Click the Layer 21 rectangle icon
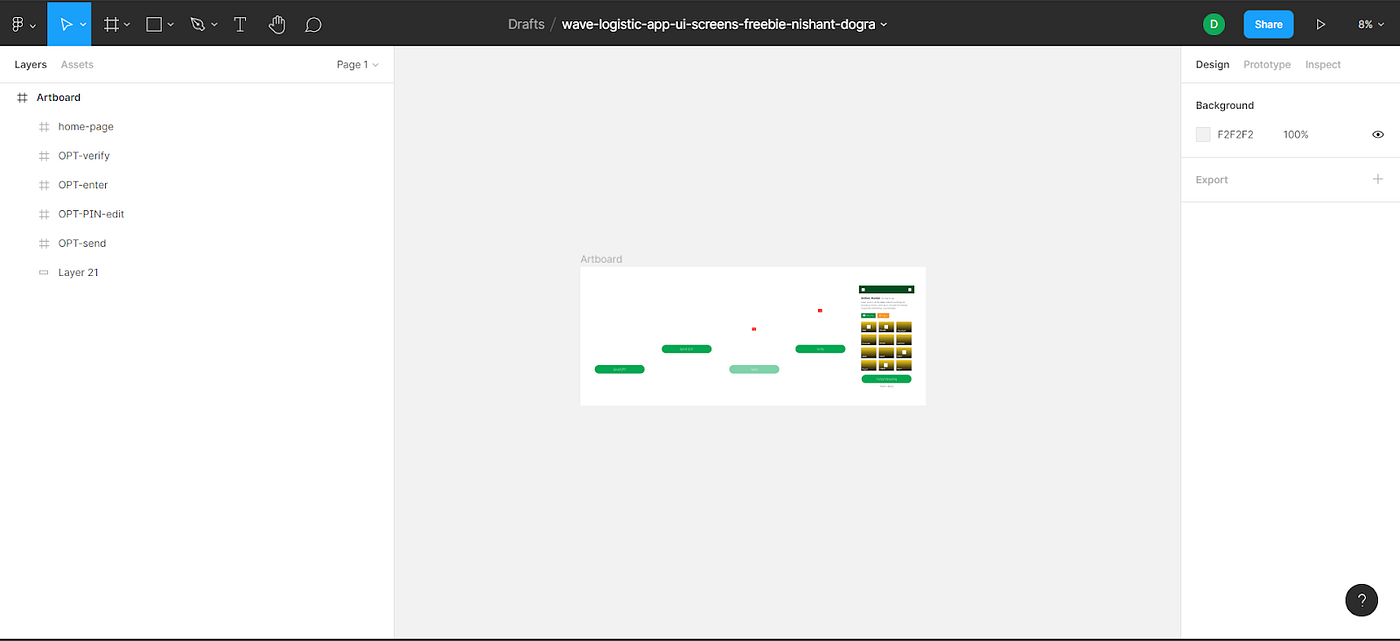Screen dimensions: 1400x641 [x=44, y=272]
